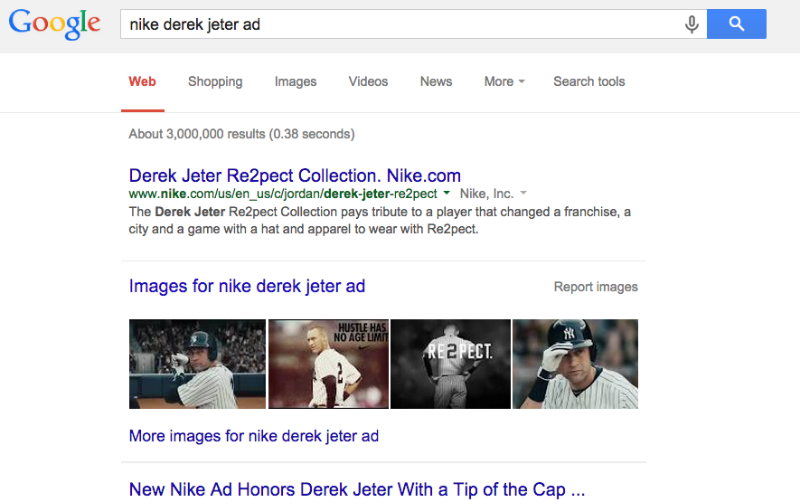Image resolution: width=800 pixels, height=500 pixels.
Task: Open 'New Nike Ad Honors Derek Jeter' result
Action: pos(357,489)
